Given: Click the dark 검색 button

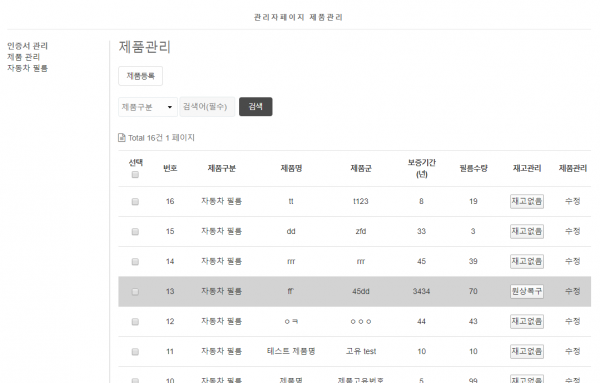Looking at the screenshot, I should tap(256, 106).
